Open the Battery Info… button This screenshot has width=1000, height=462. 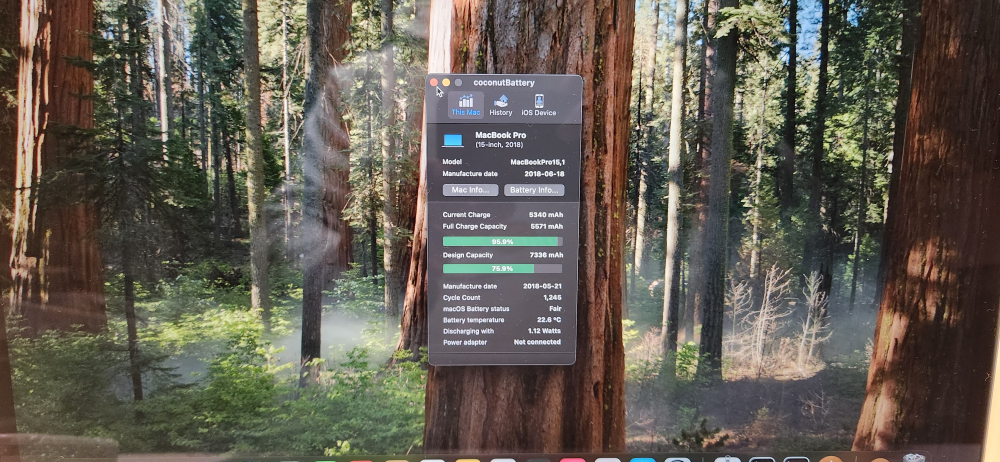pos(534,190)
